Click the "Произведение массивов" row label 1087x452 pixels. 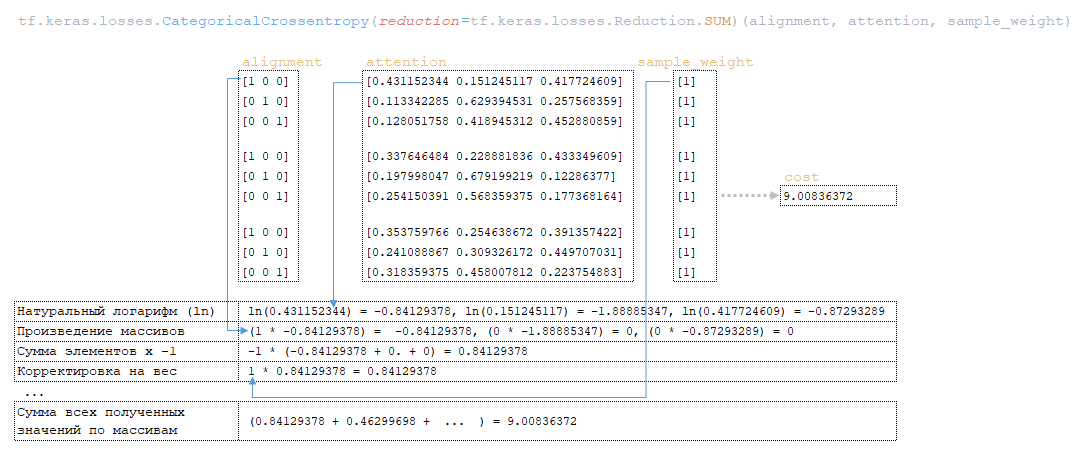[102, 331]
